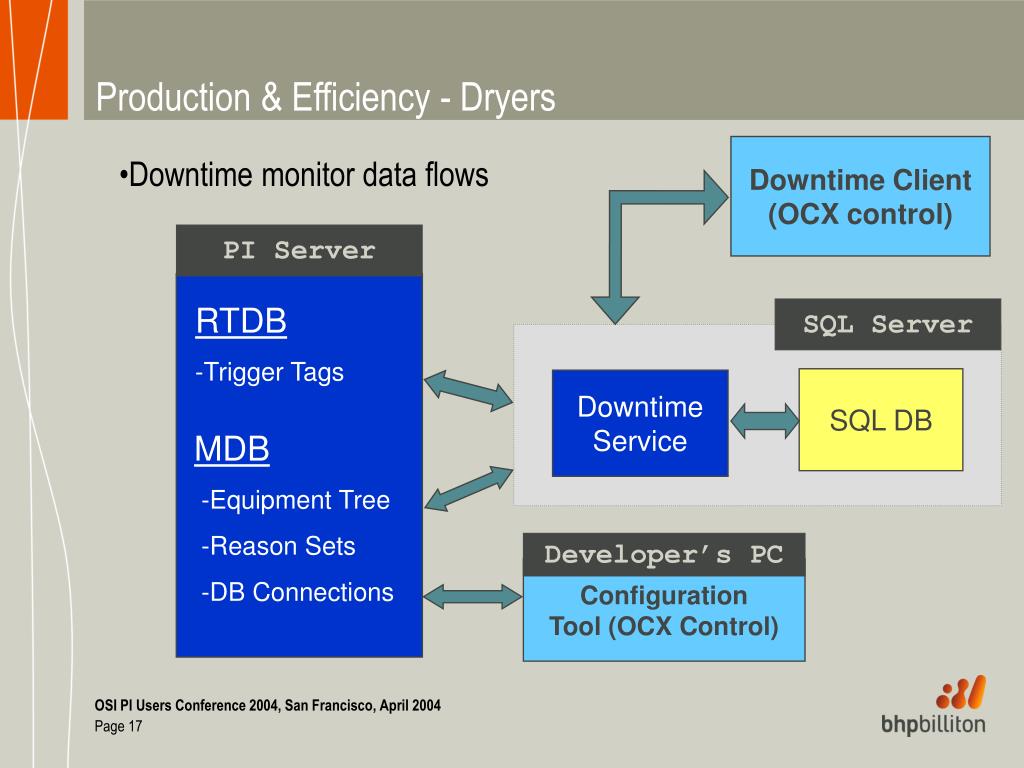Click the 'OSI PI Users Conference 2004' footer text
1024x768 pixels.
pyautogui.click(x=268, y=705)
